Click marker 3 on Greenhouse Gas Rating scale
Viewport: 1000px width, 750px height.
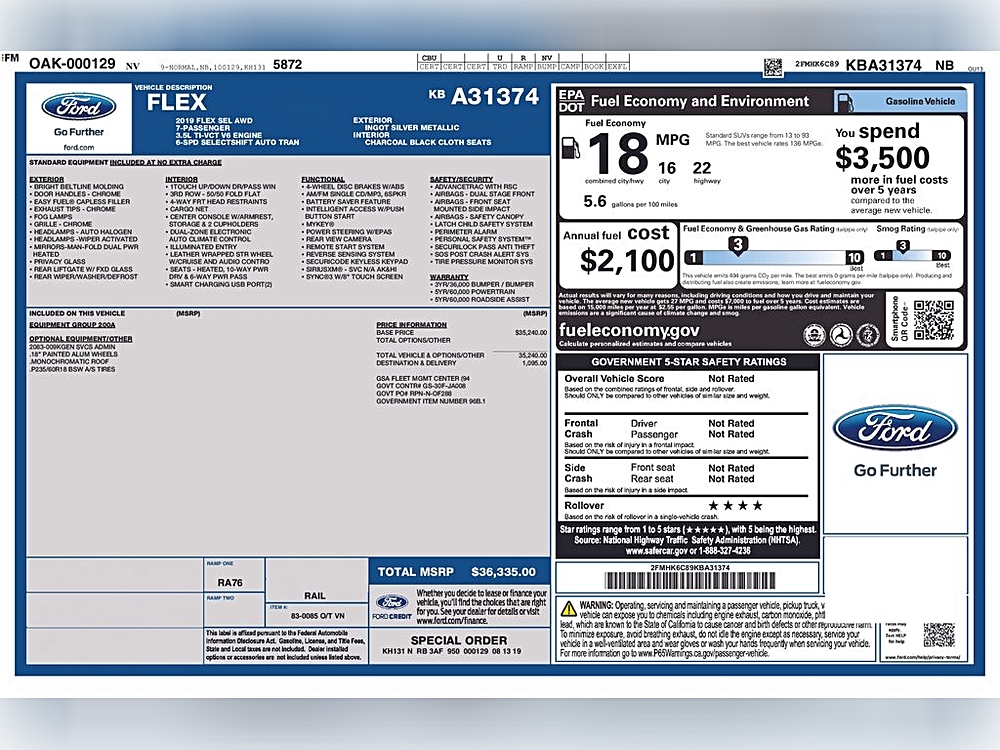tap(738, 245)
